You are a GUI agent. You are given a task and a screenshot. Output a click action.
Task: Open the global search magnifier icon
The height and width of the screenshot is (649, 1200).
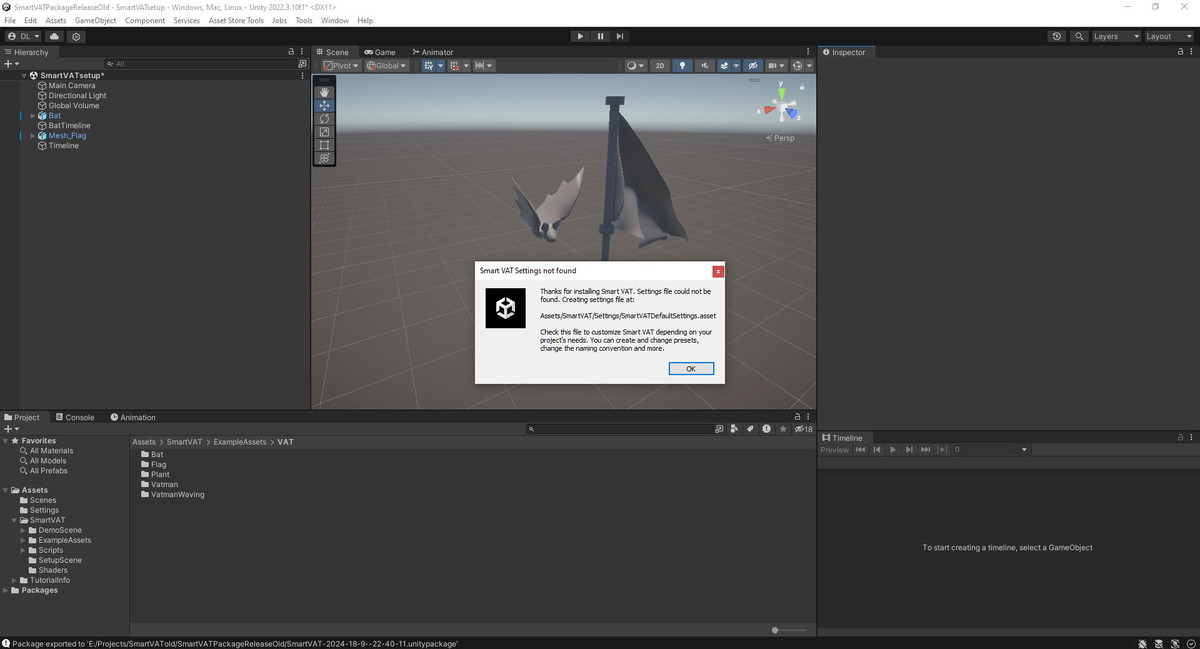point(1079,37)
